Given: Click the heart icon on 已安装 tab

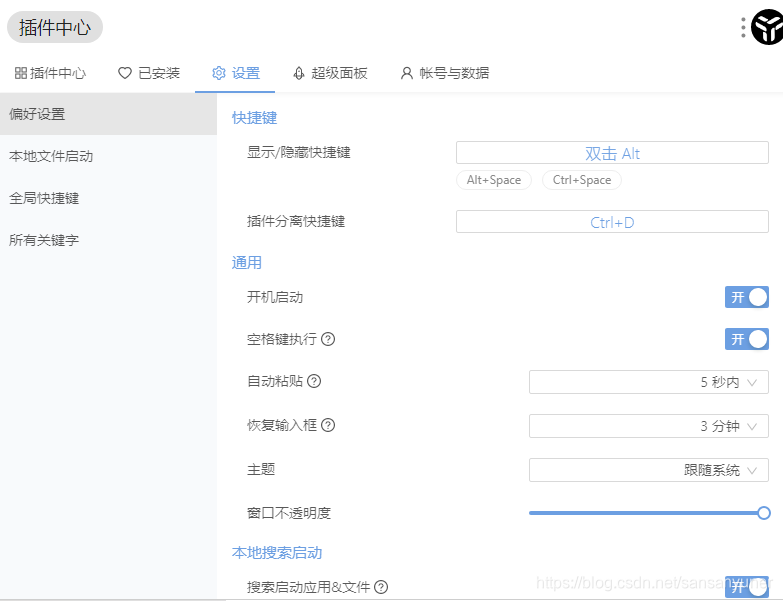Looking at the screenshot, I should 125,73.
